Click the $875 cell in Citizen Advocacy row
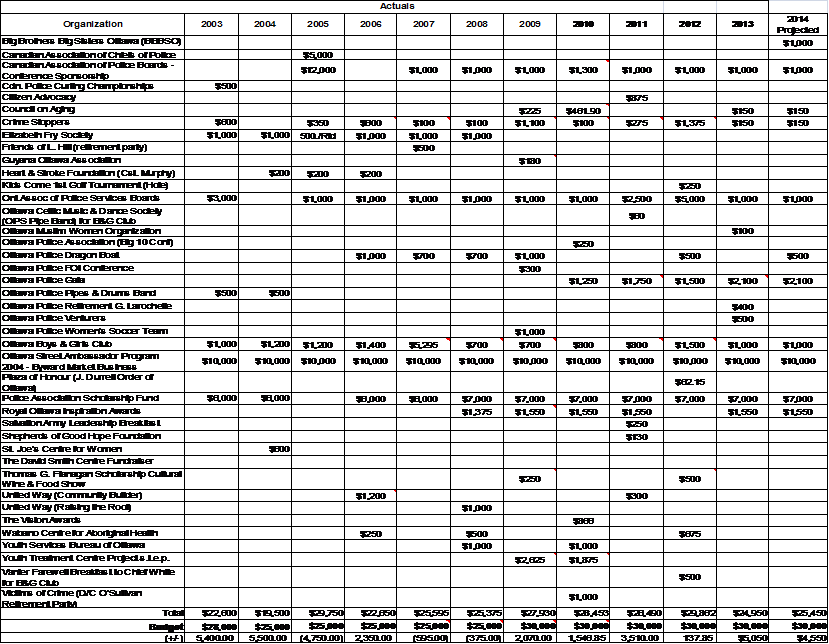The height and width of the screenshot is (644, 829). (x=637, y=98)
